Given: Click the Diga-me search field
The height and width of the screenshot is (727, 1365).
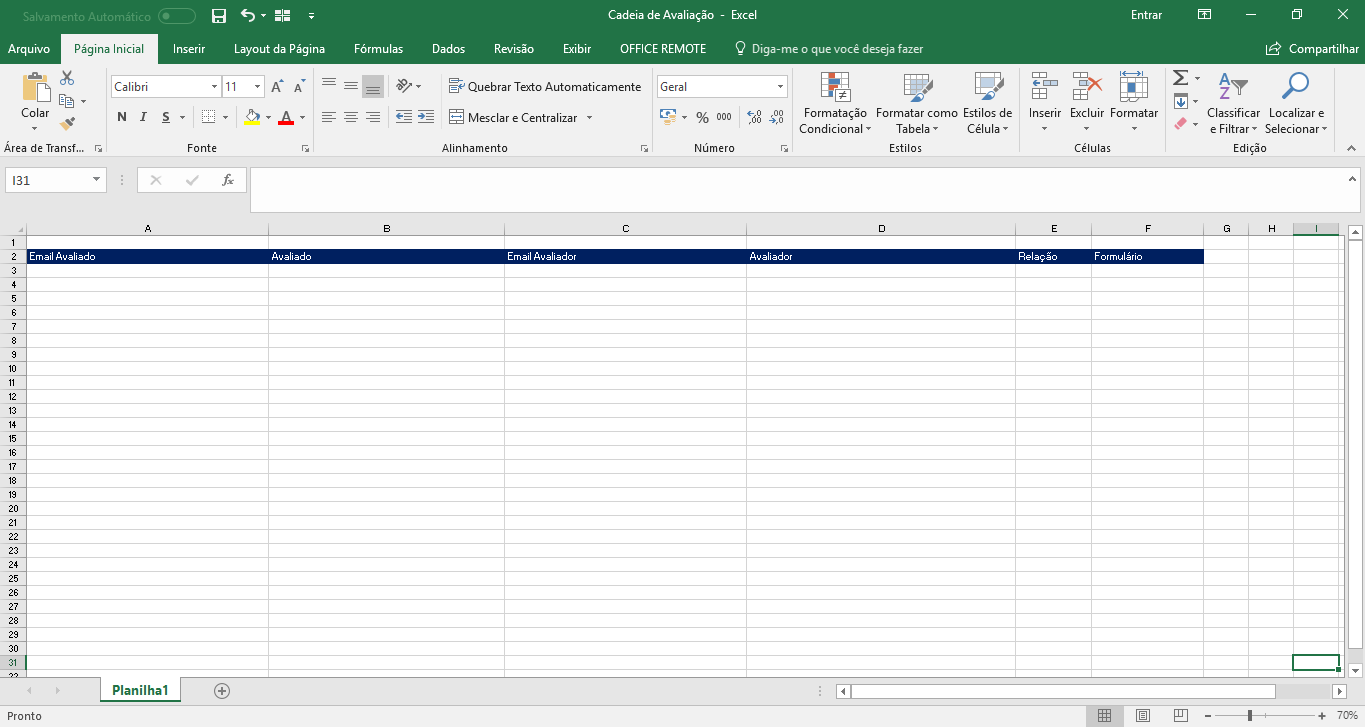Looking at the screenshot, I should point(829,49).
